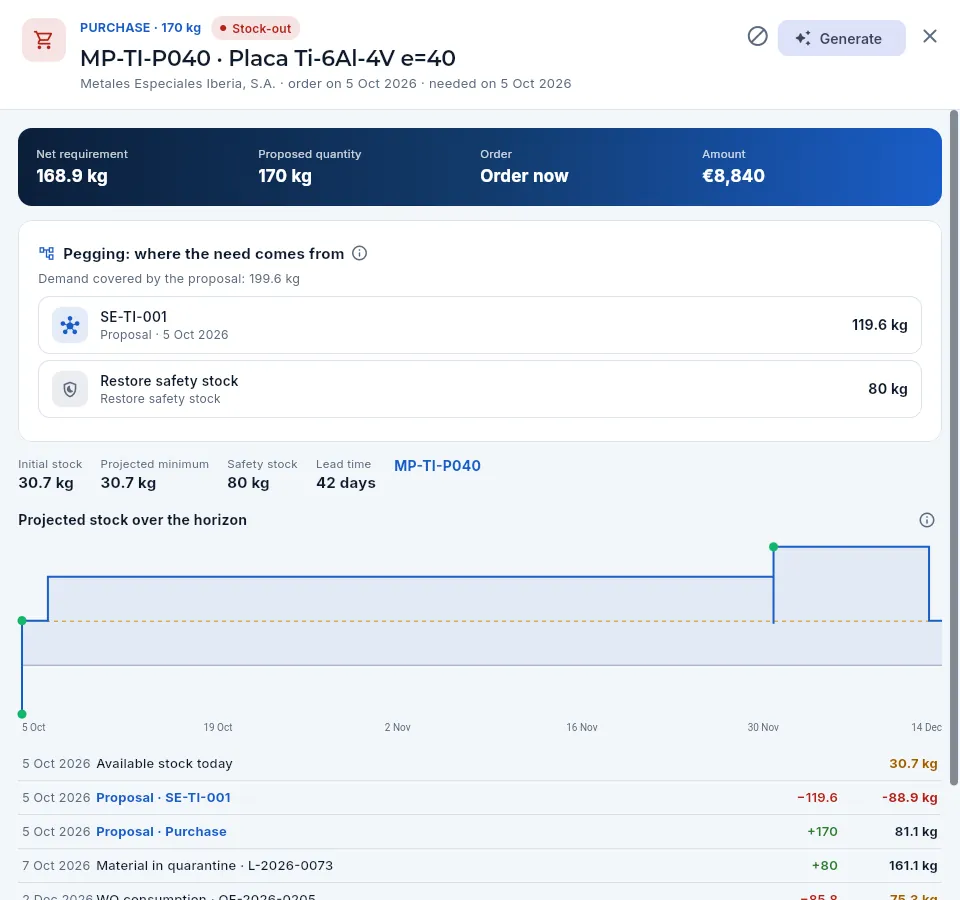This screenshot has height=900, width=960.
Task: Click the Amount €8,840 value
Action: (x=733, y=176)
